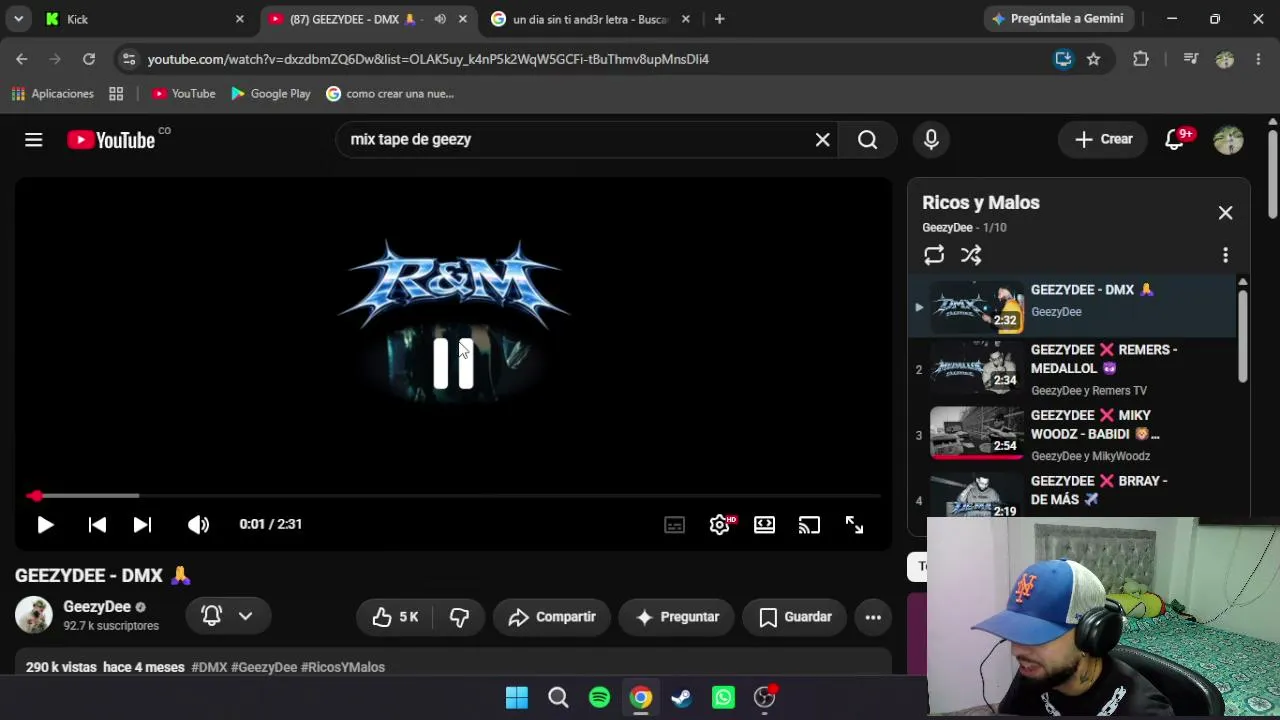The width and height of the screenshot is (1280, 720).
Task: Focus the Chrome address bar URL
Action: coord(428,59)
